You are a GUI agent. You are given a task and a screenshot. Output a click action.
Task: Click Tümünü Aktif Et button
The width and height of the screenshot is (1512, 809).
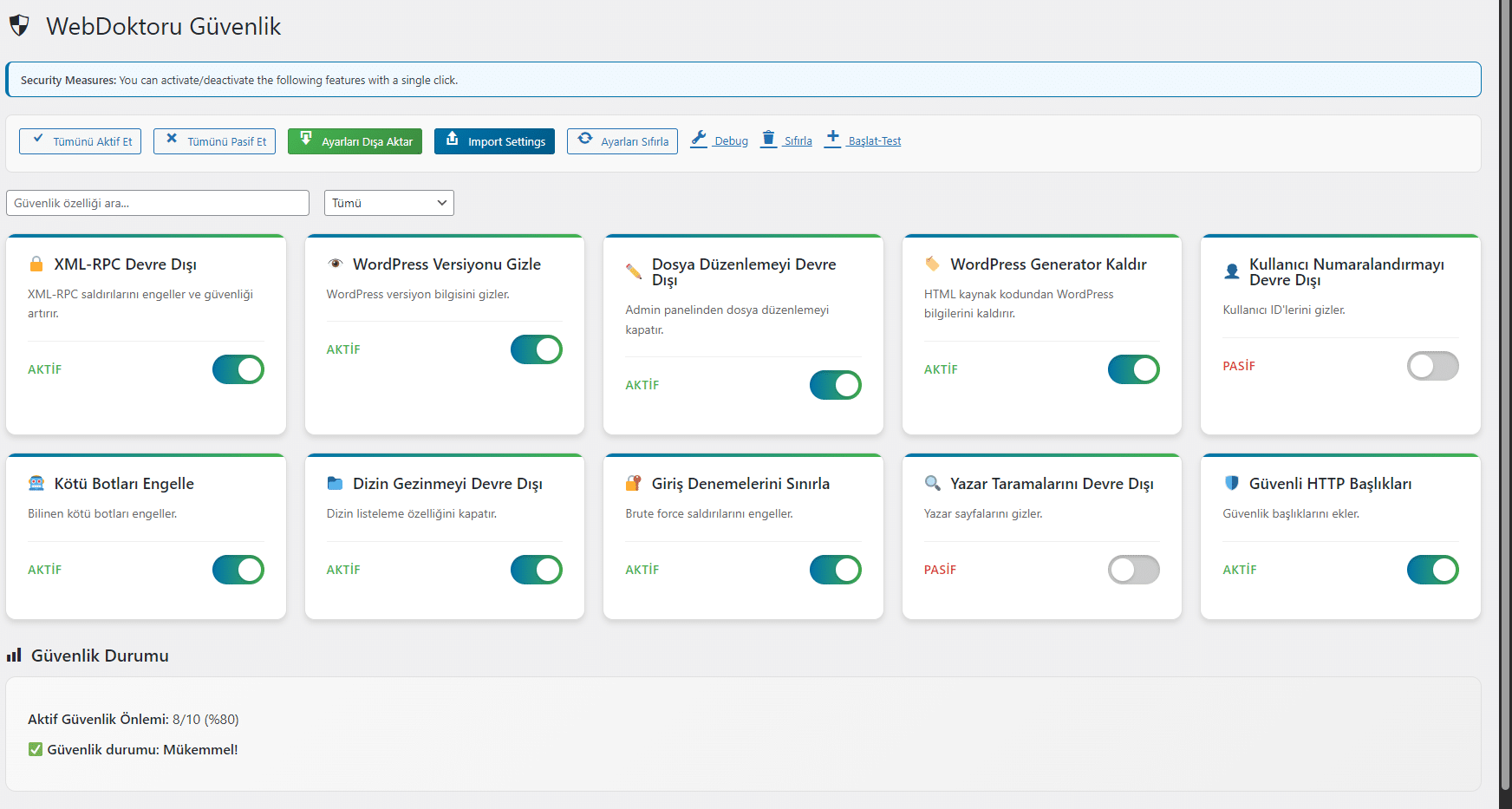point(81,141)
